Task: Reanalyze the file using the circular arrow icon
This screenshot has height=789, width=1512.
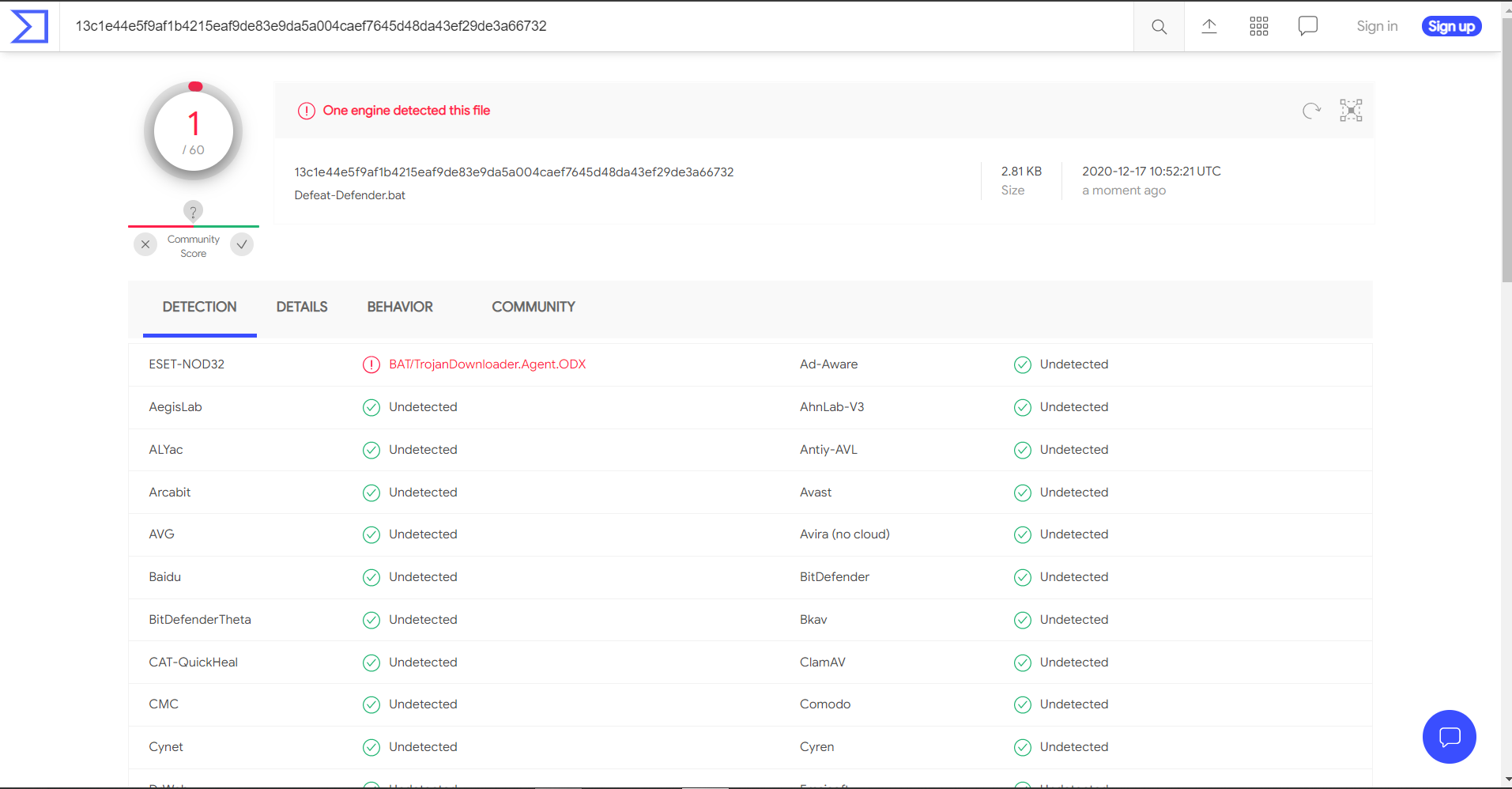Action: (x=1310, y=111)
